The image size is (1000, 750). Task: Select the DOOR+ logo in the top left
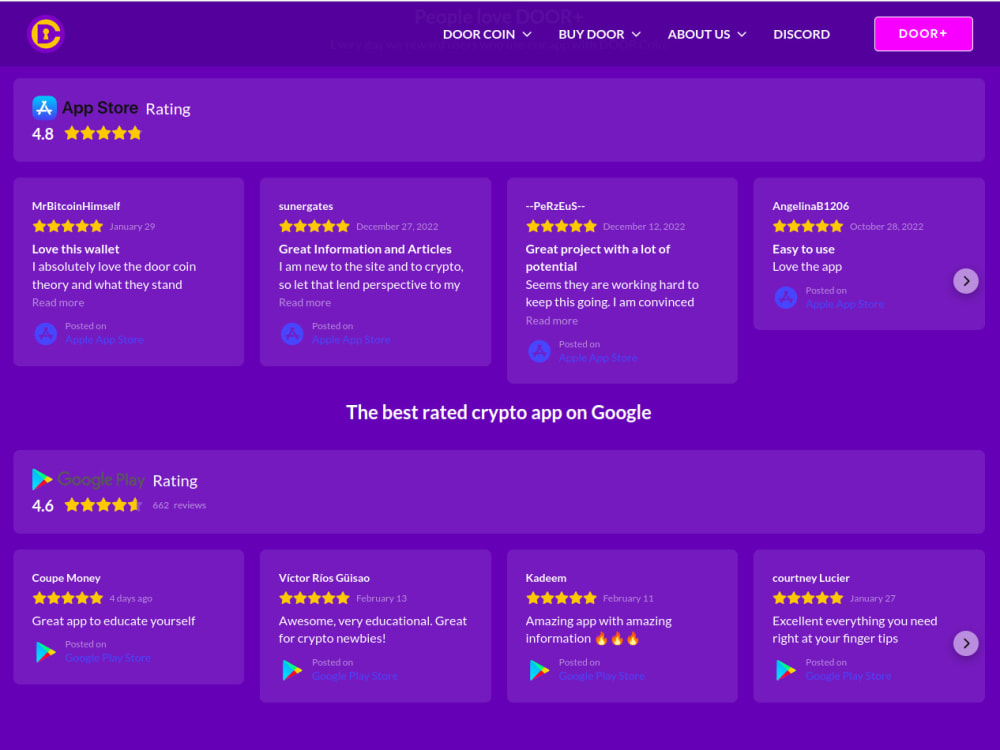pyautogui.click(x=46, y=33)
